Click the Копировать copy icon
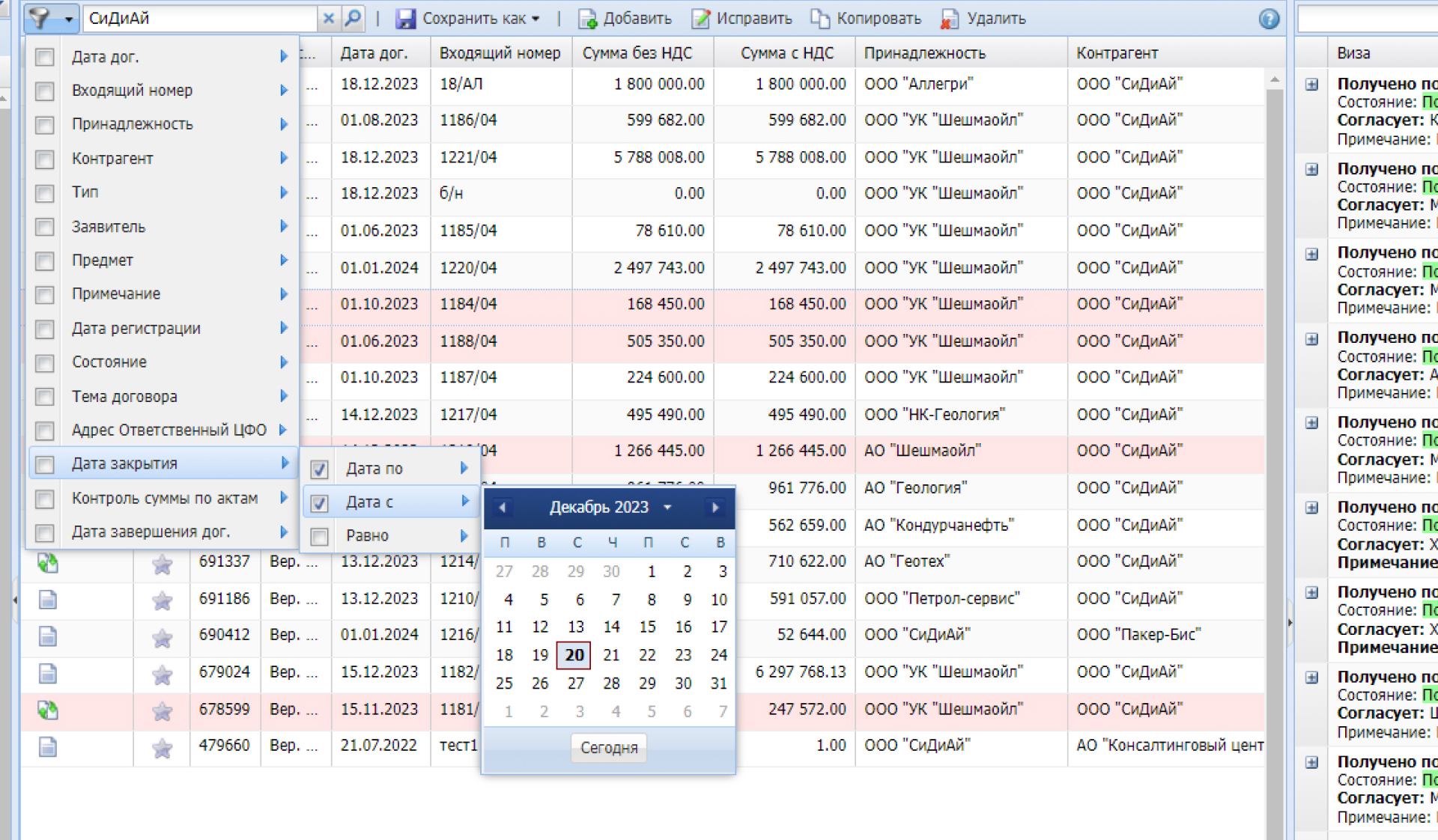This screenshot has width=1438, height=840. coord(821,19)
